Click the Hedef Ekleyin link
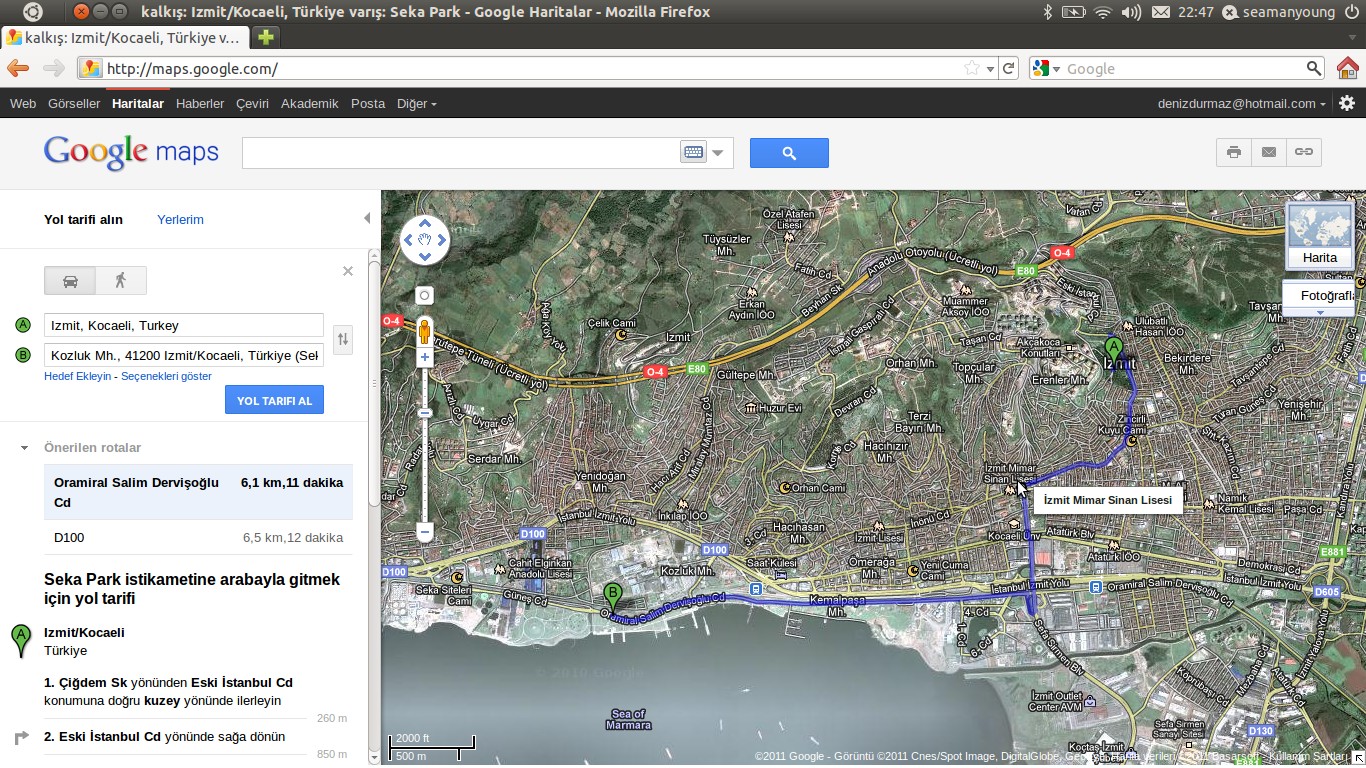The height and width of the screenshot is (768, 1366). click(x=78, y=376)
